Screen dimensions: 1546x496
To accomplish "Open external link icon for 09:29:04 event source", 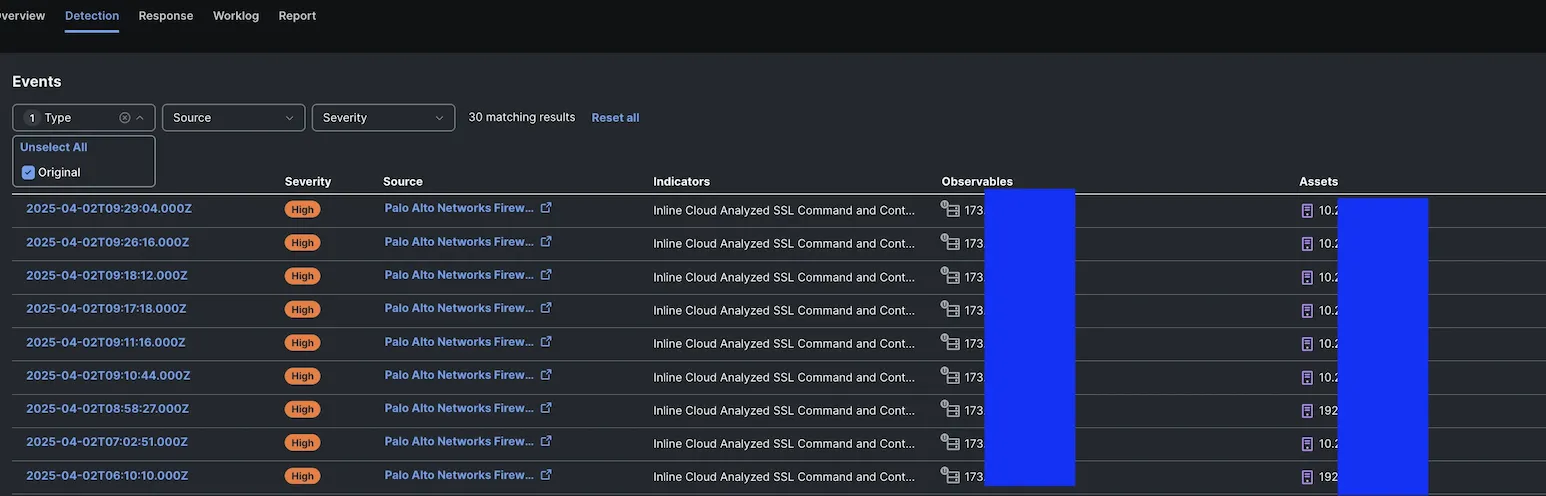I will (x=546, y=208).
